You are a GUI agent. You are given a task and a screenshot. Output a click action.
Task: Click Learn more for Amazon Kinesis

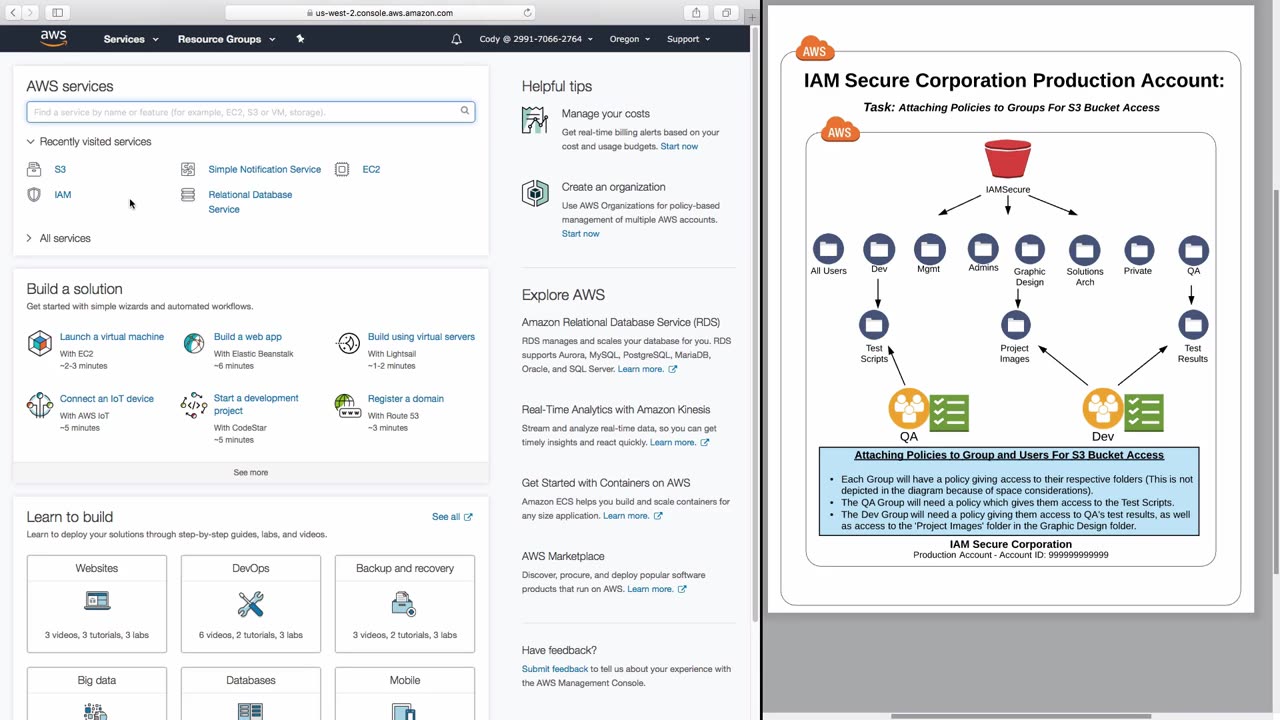[679, 442]
